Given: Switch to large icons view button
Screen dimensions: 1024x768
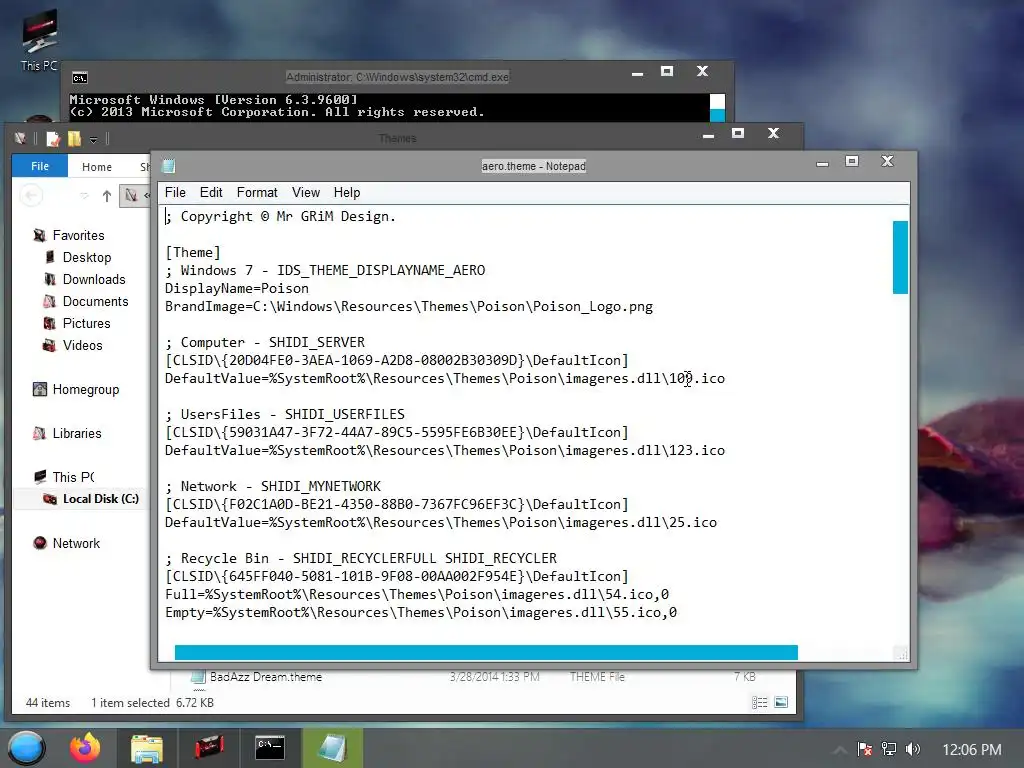Looking at the screenshot, I should click(x=781, y=703).
